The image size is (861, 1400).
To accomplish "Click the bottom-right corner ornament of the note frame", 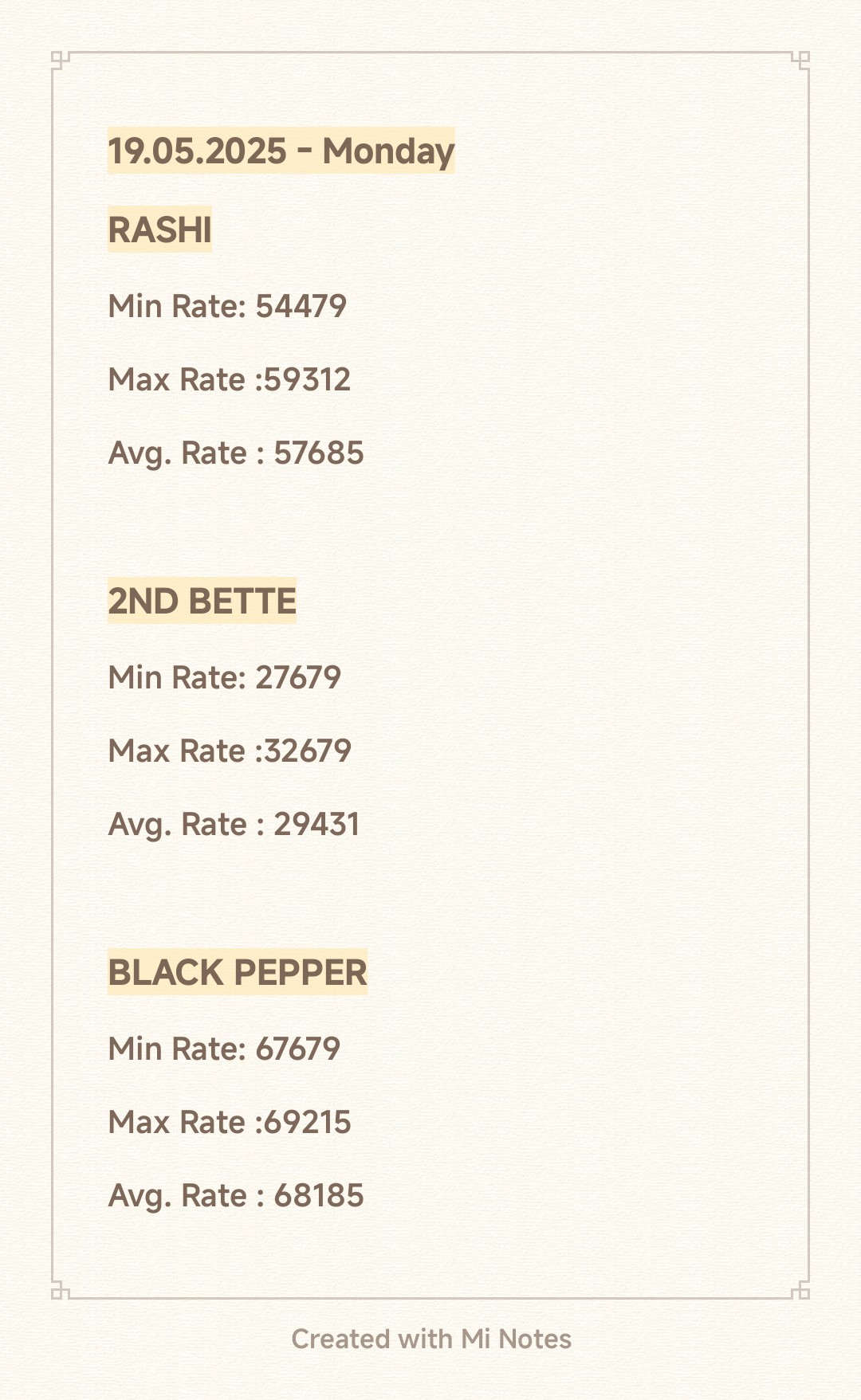I will pos(802,1291).
